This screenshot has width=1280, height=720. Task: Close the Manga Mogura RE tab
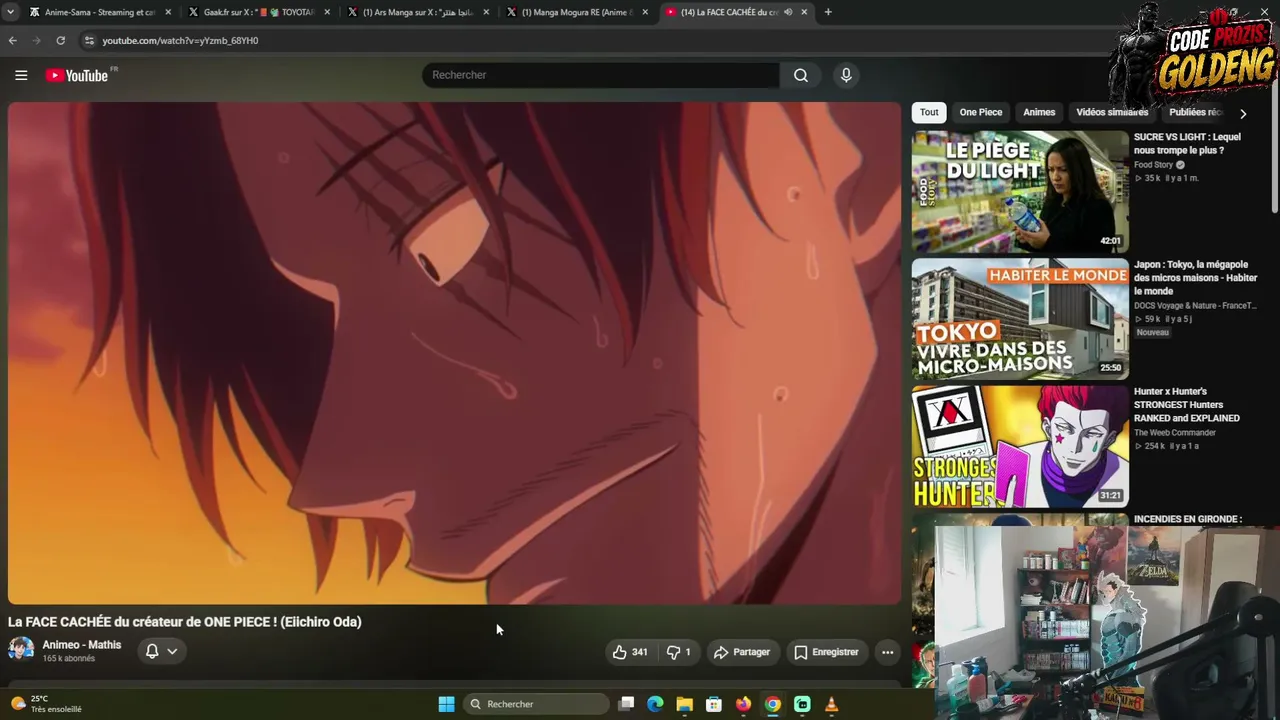click(645, 12)
